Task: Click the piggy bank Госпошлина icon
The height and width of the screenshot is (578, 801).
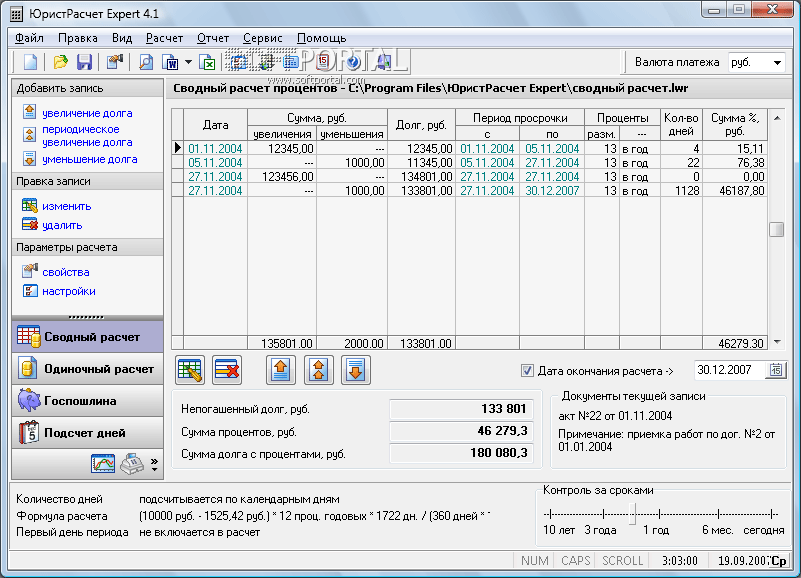Action: (x=29, y=400)
